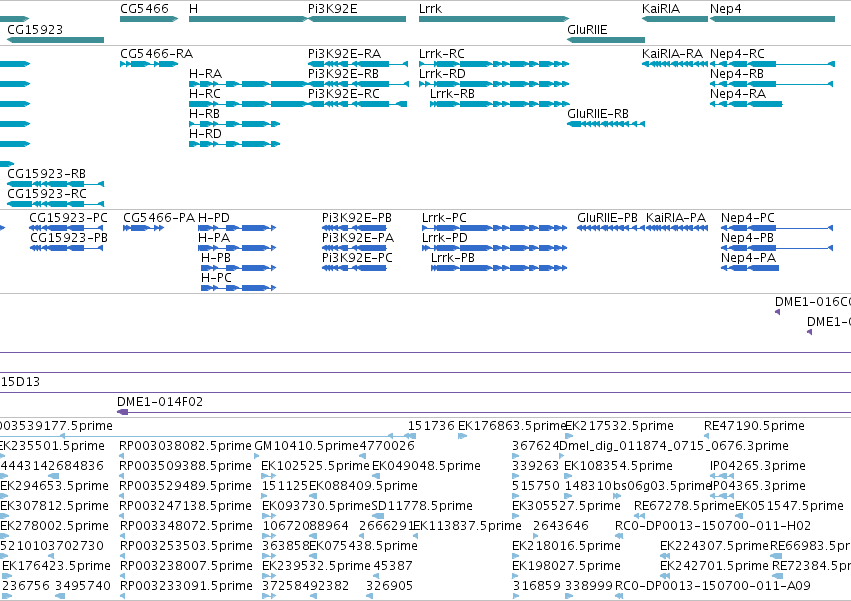This screenshot has width=851, height=601.
Task: Select EST EK108354.5prime
Action: [x=568, y=476]
